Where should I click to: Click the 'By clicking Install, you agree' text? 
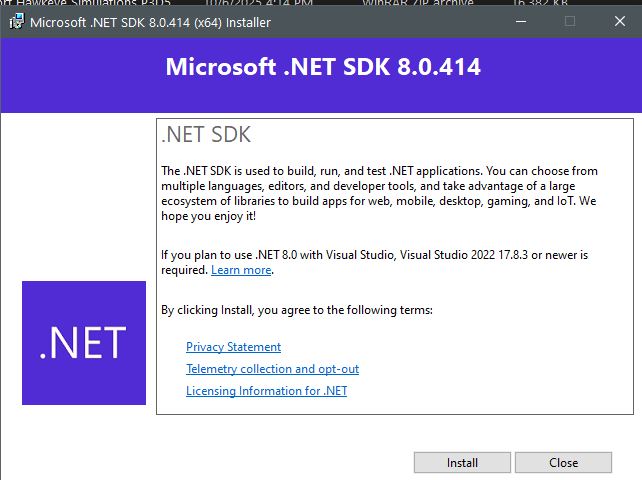297,310
